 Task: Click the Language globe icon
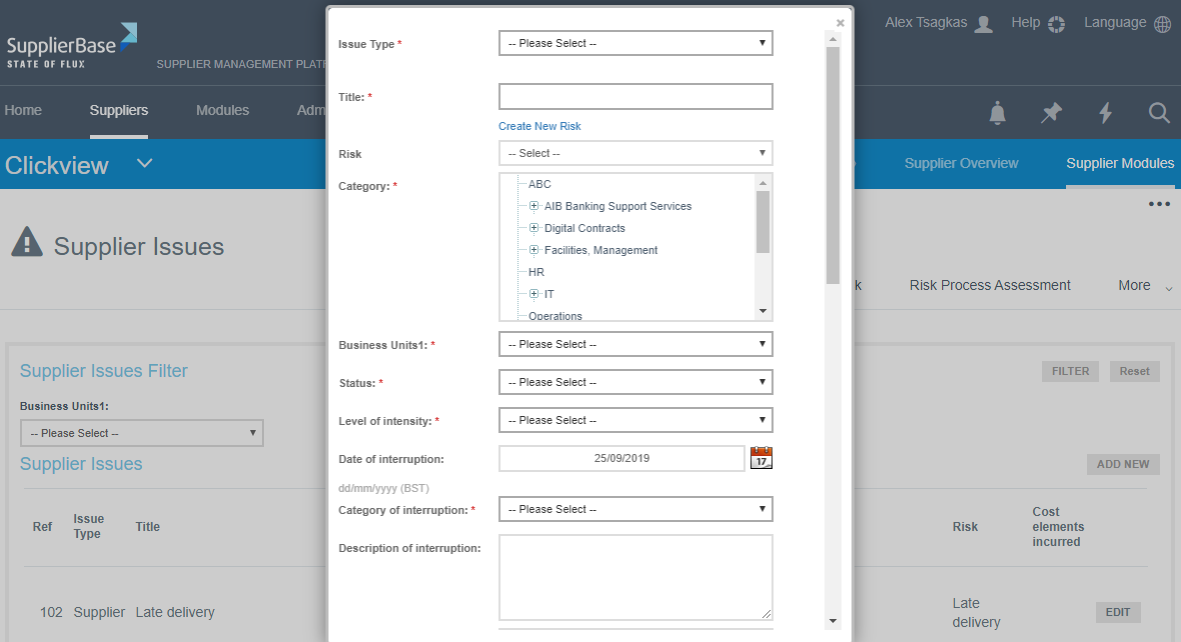point(1162,24)
